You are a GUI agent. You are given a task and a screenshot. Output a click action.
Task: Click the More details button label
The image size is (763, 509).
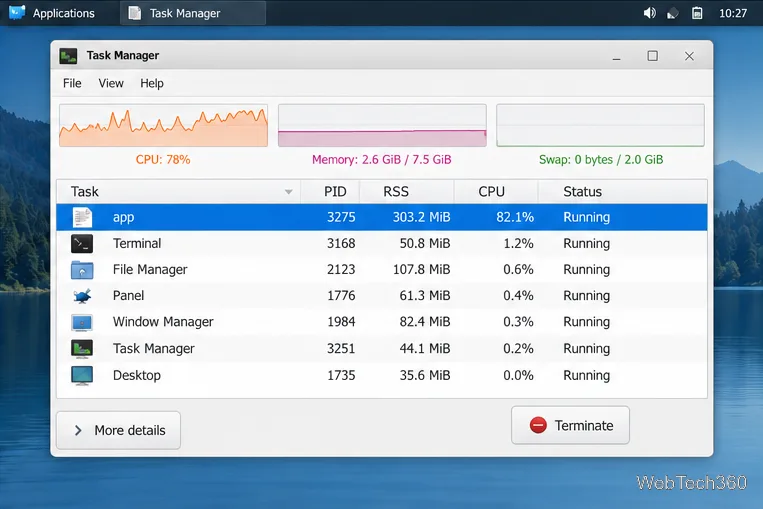[x=130, y=430]
